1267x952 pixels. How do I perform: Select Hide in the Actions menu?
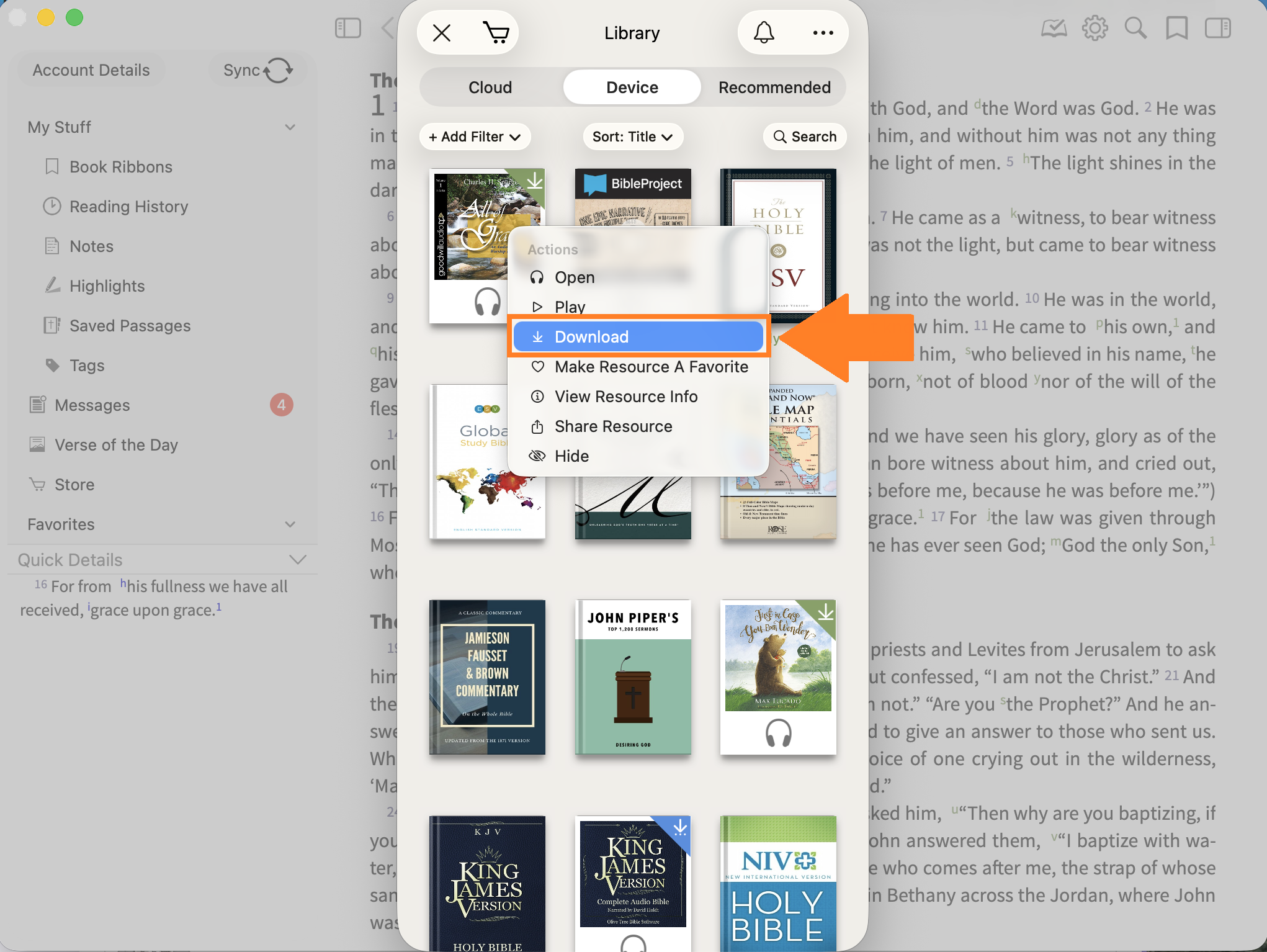tap(638, 456)
